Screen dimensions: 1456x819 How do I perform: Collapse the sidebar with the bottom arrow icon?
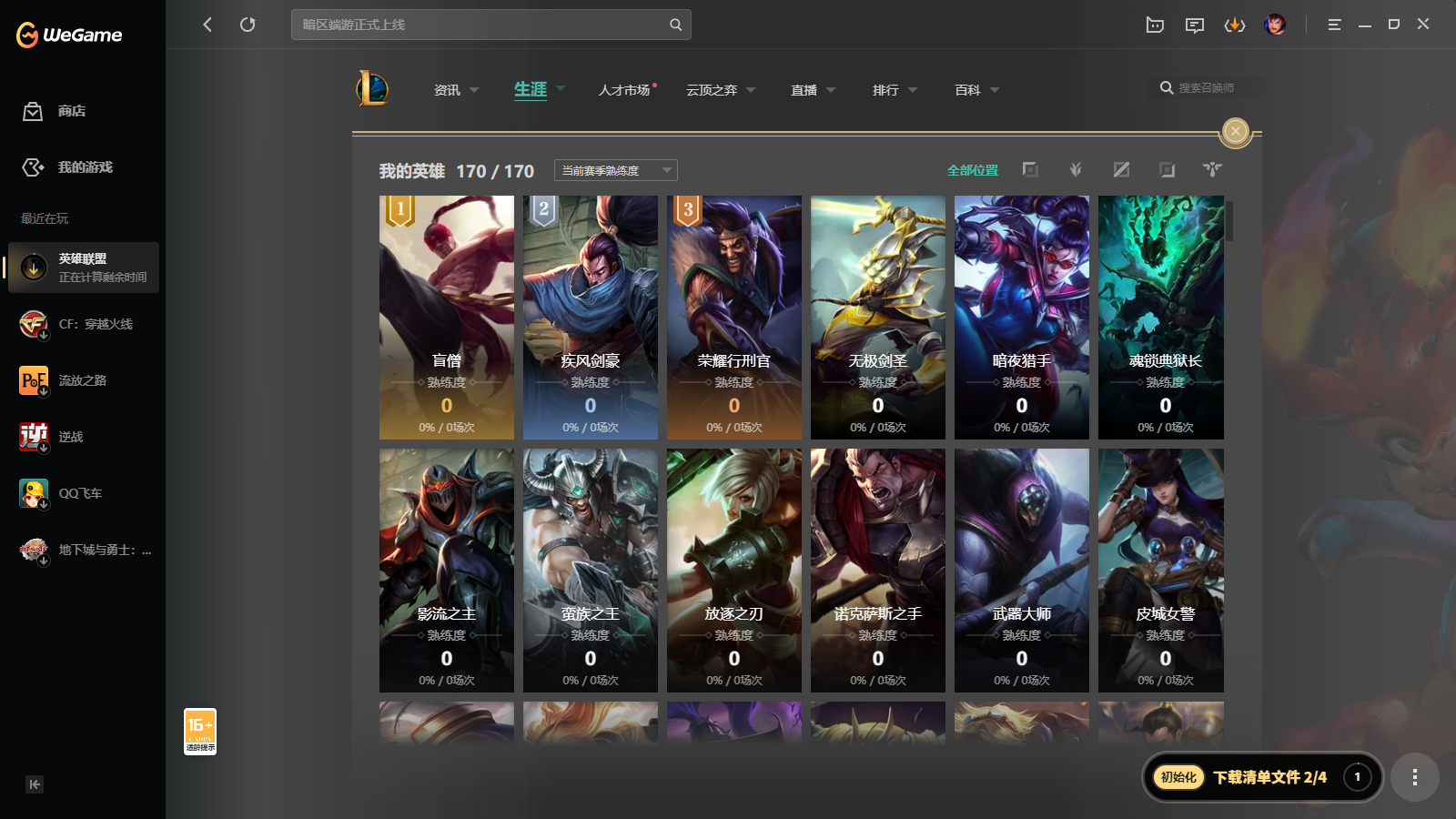coord(35,784)
